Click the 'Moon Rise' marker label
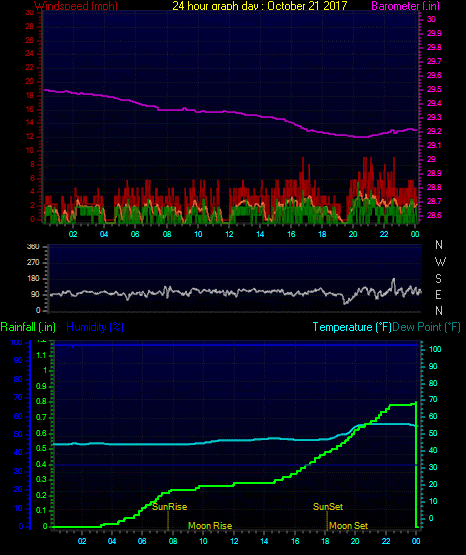The image size is (466, 555). 210,526
